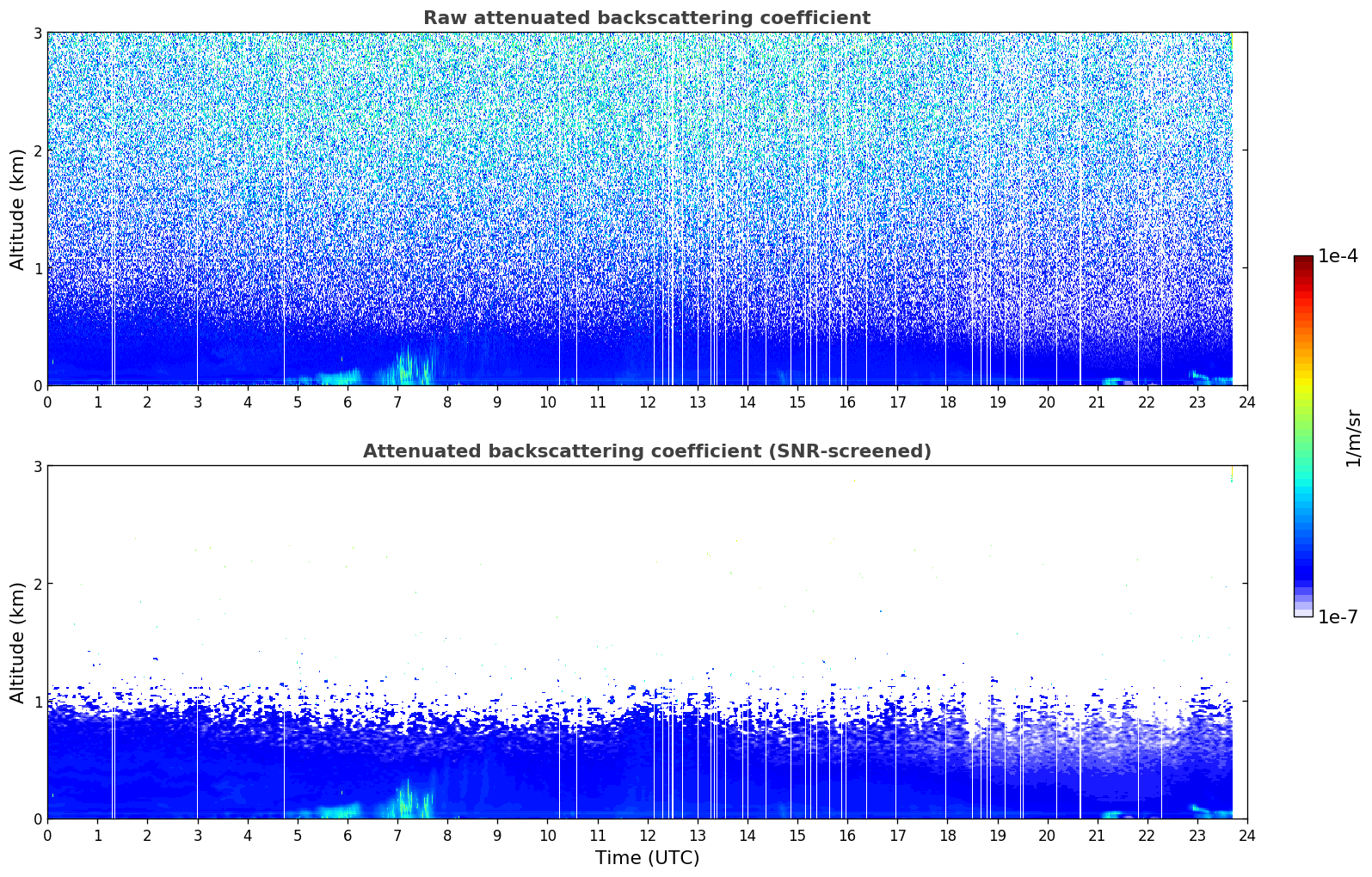Click the '1/m/sr' colorbar unit label
Viewport: 1372px width, 877px height.
tap(1353, 437)
